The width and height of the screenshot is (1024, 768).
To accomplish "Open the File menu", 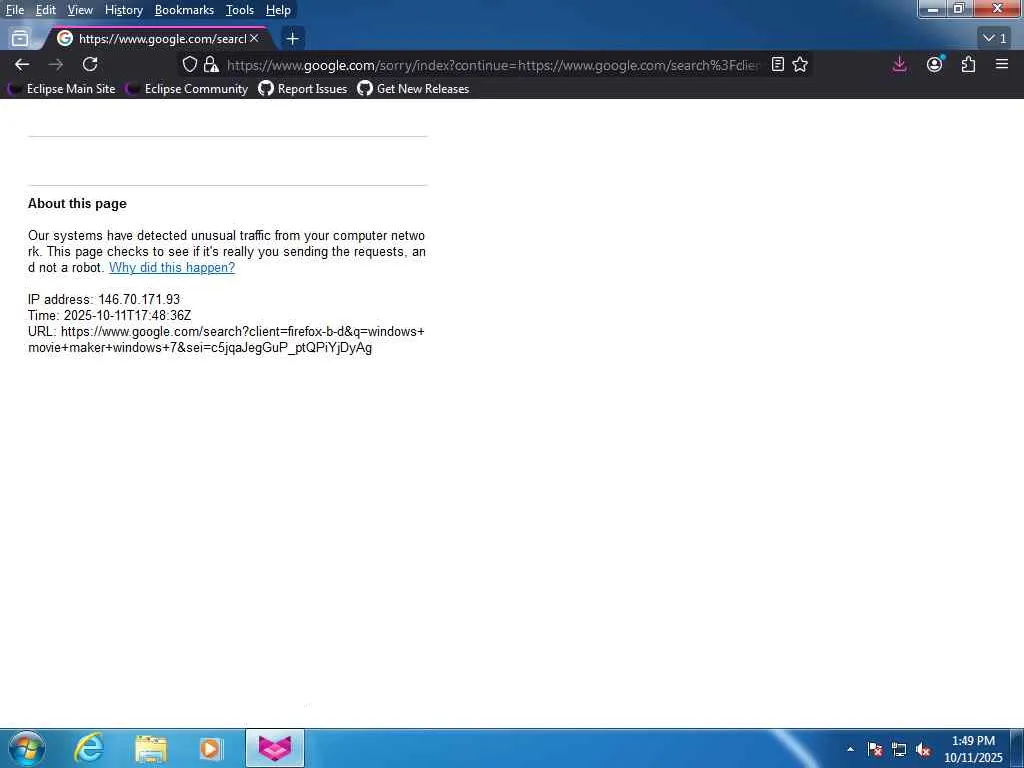I will pos(15,10).
